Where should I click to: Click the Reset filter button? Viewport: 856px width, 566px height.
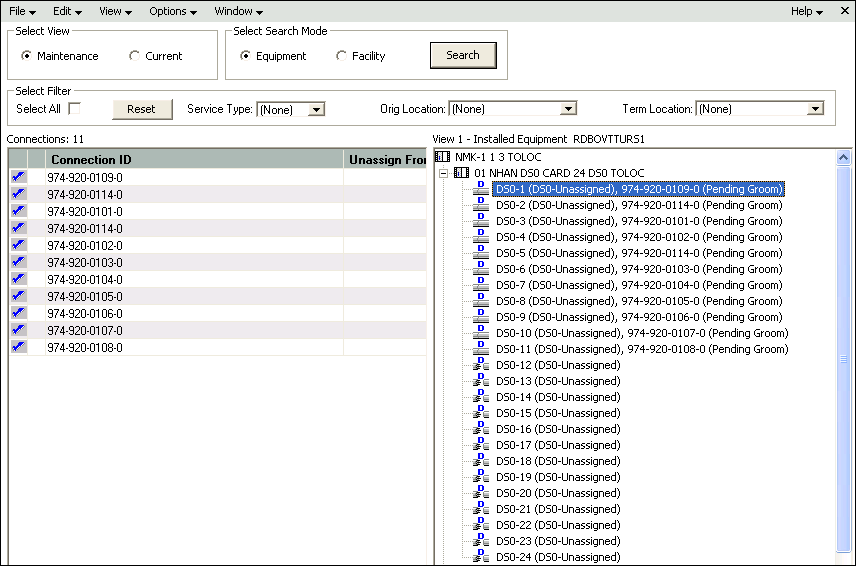tap(142, 109)
